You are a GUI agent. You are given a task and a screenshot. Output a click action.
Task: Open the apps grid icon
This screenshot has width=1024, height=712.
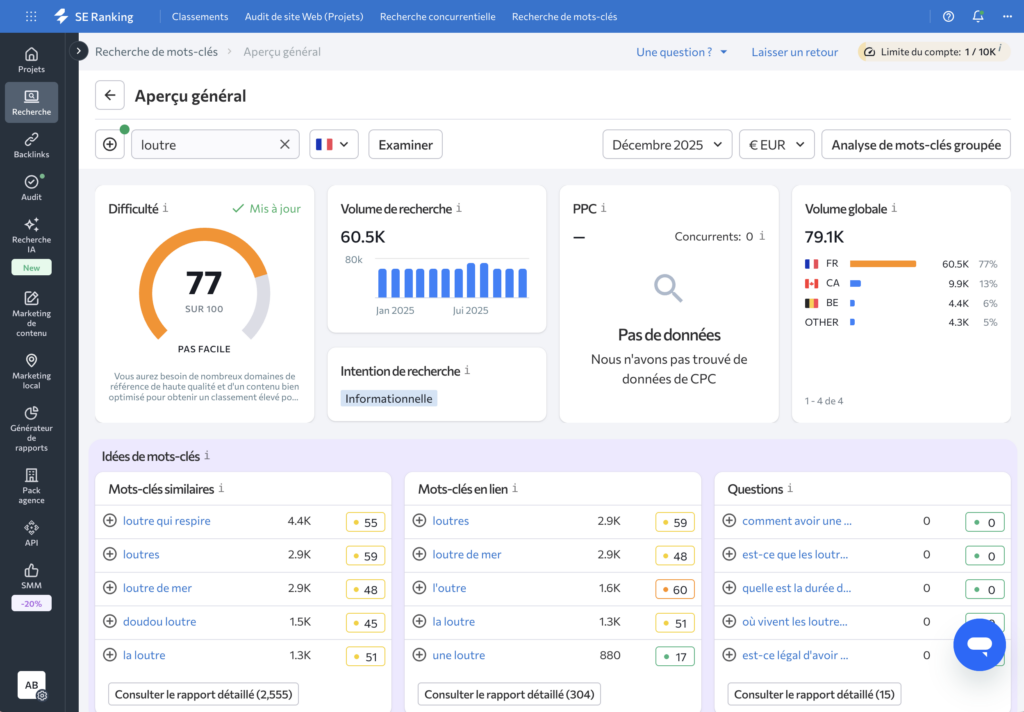pyautogui.click(x=31, y=16)
